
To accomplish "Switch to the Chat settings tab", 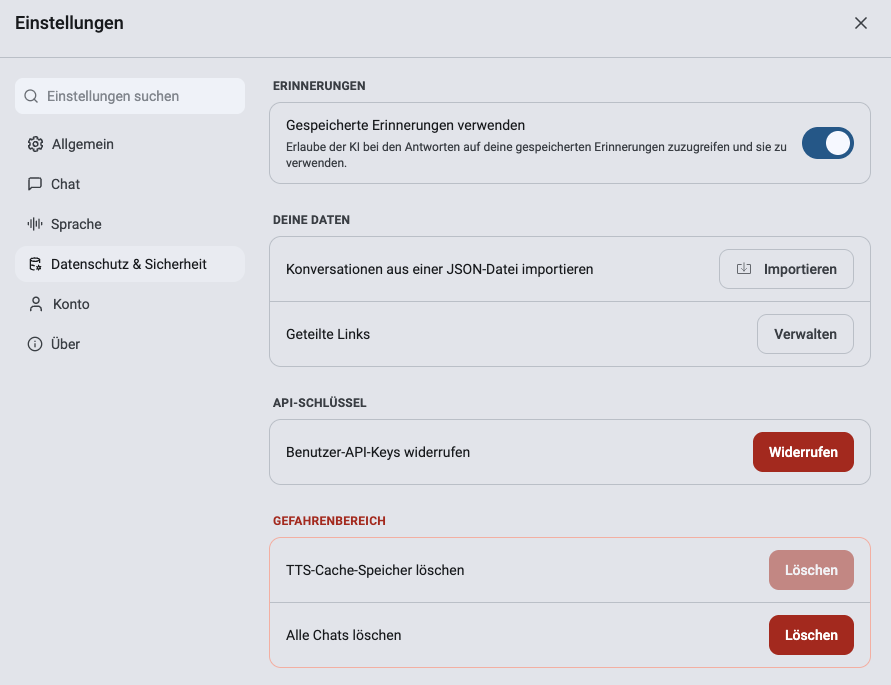I will [x=130, y=184].
